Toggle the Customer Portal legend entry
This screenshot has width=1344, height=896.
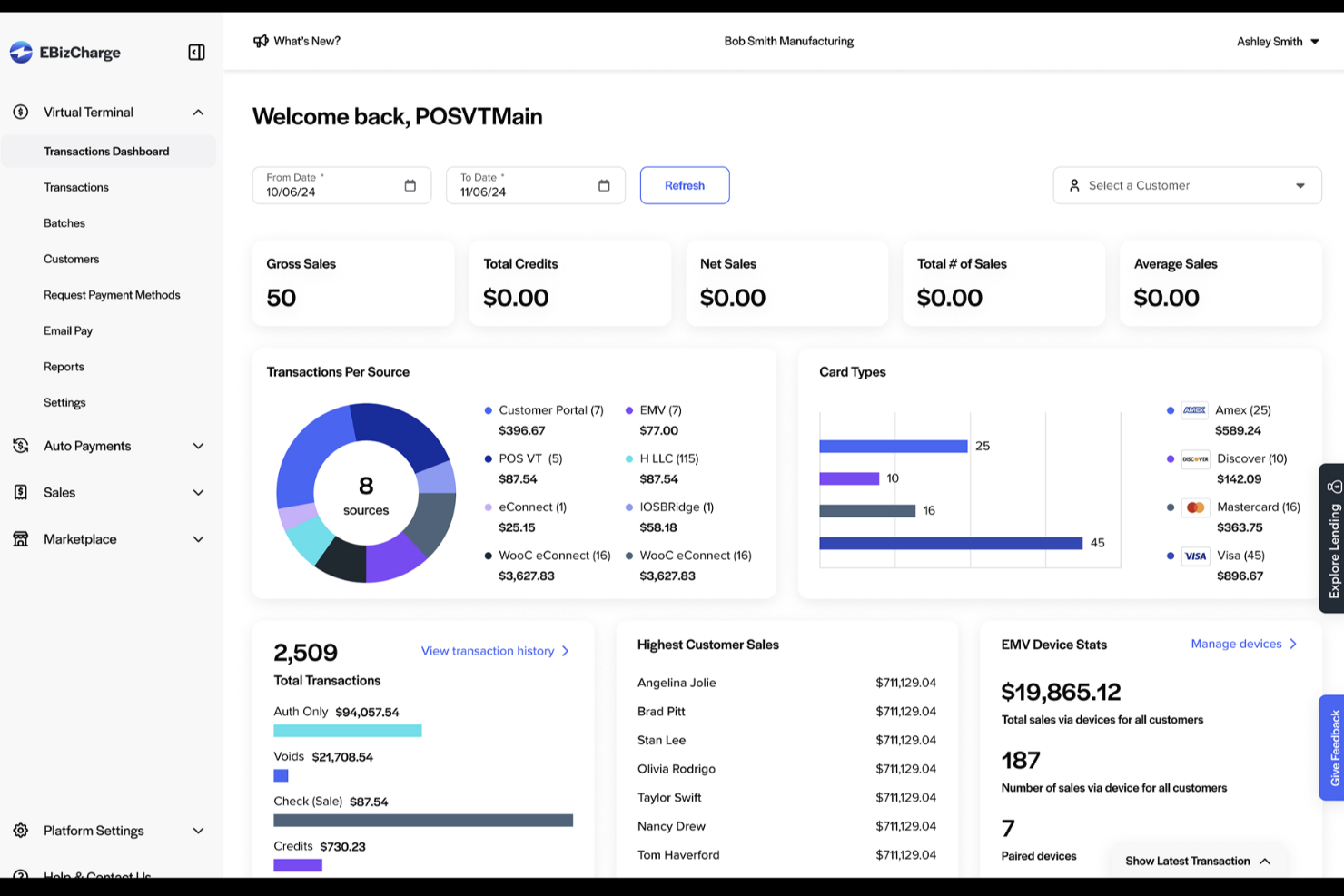(x=543, y=409)
